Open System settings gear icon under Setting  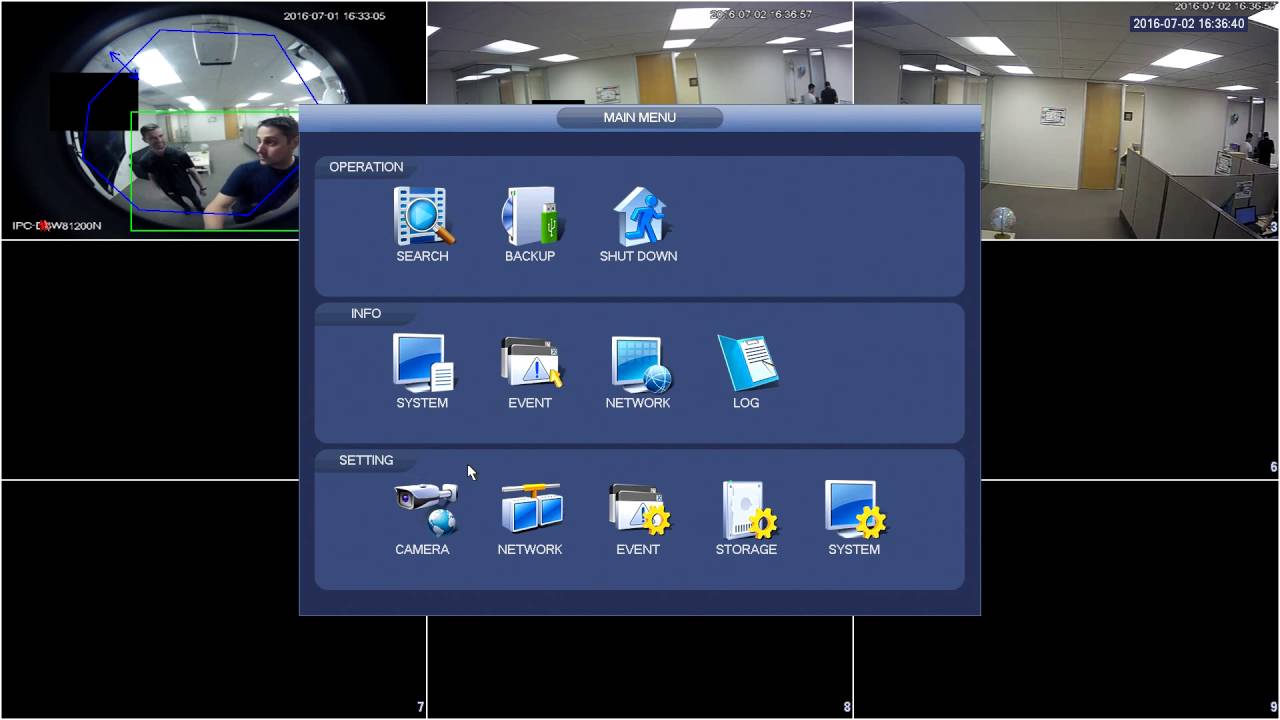click(855, 510)
